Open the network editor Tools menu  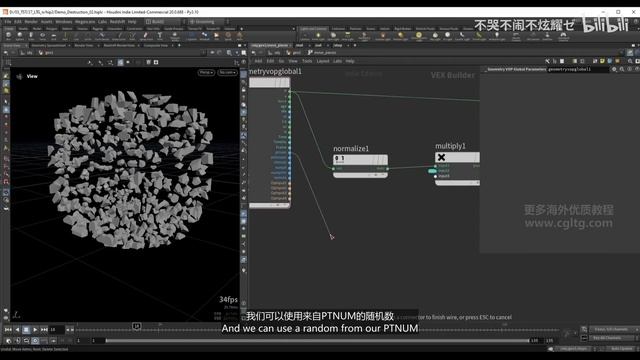pyautogui.click(x=307, y=61)
